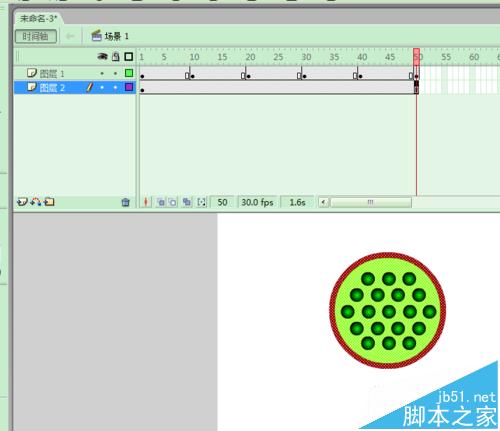Click the layer panel grip at ruler left

[x=18, y=57]
